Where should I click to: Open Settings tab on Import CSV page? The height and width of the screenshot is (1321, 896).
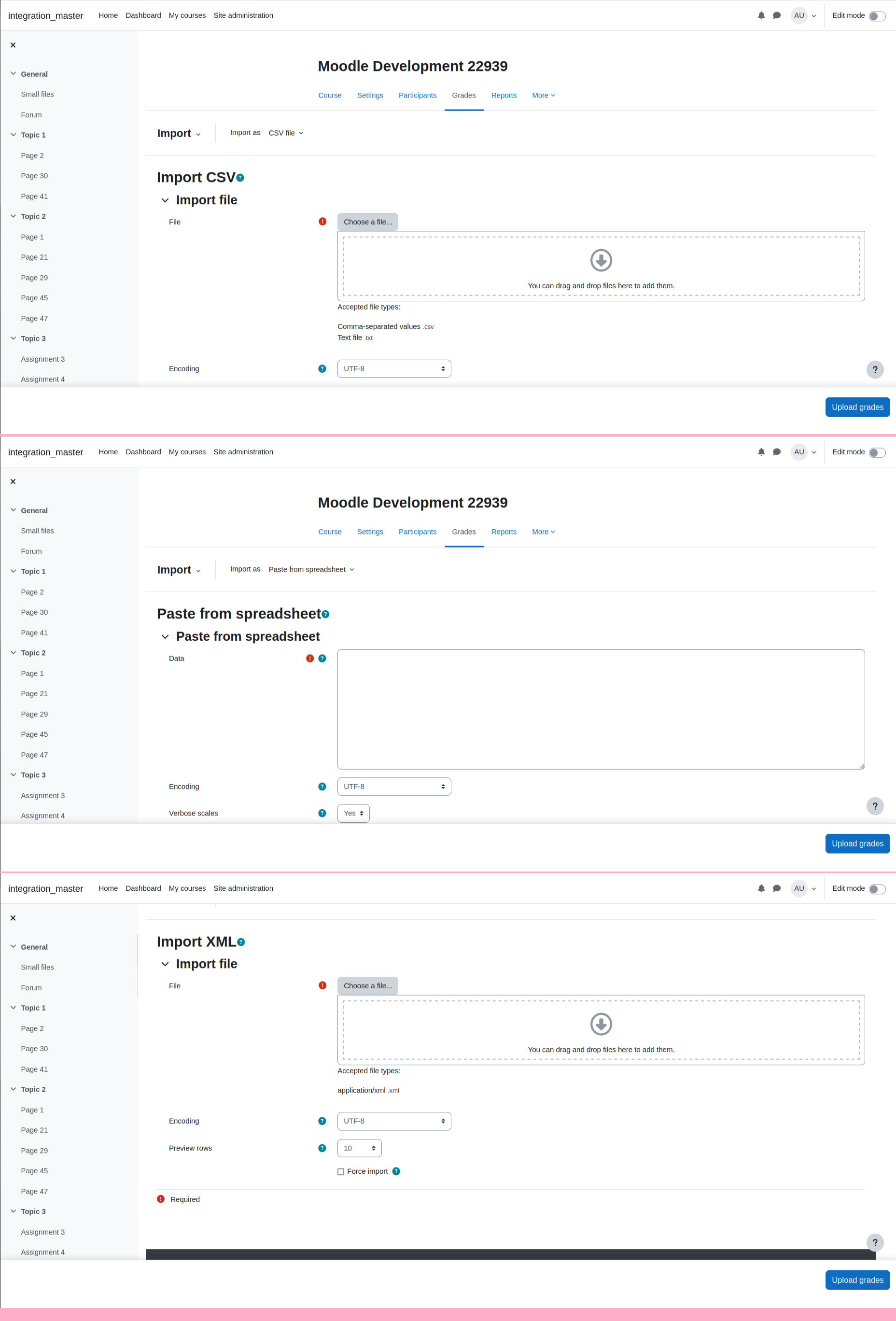click(x=370, y=96)
